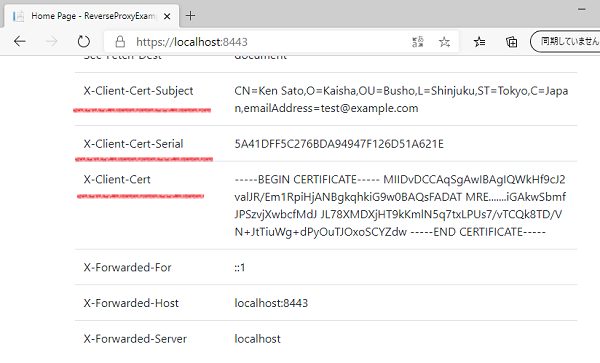The height and width of the screenshot is (363, 600).
Task: Click the X-Forwarded-Host header name
Action: click(x=131, y=303)
